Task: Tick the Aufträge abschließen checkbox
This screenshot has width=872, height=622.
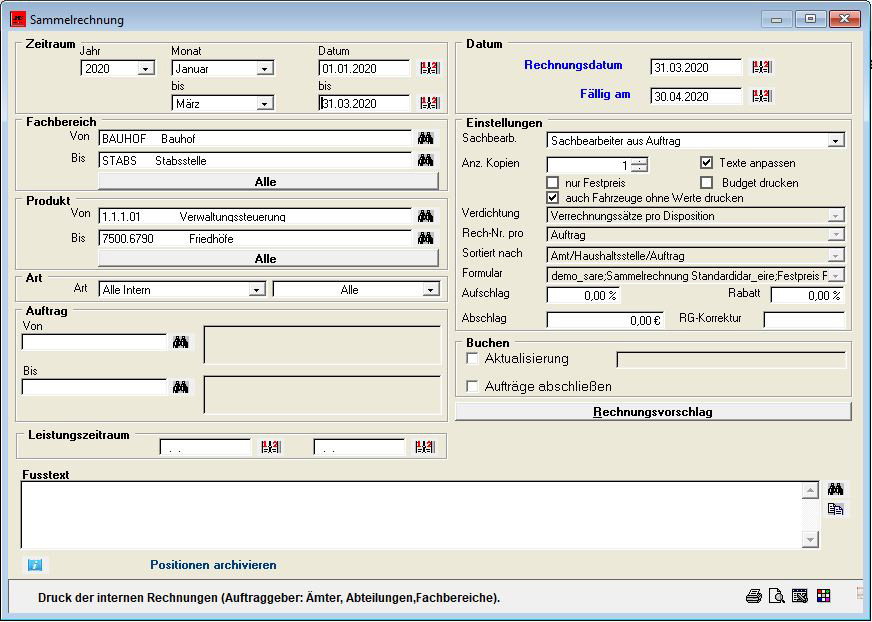Action: [x=473, y=386]
